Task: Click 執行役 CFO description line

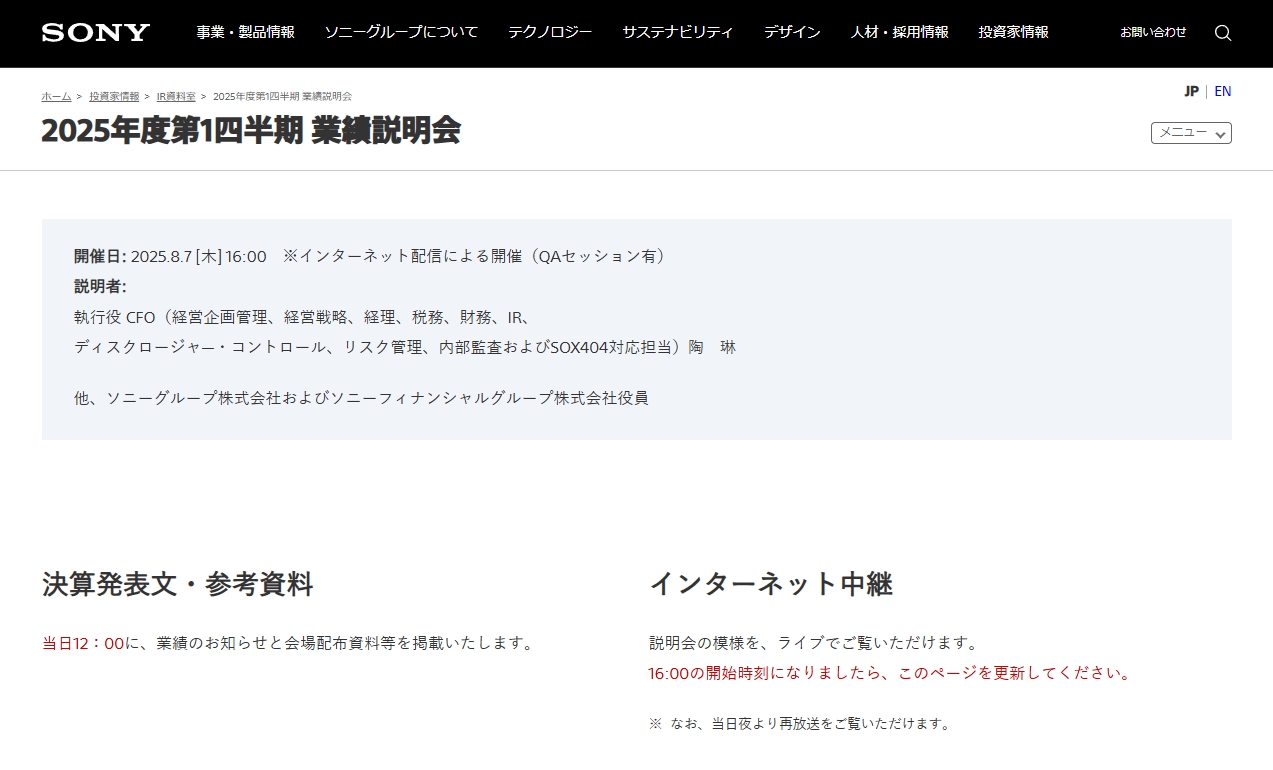Action: [302, 317]
